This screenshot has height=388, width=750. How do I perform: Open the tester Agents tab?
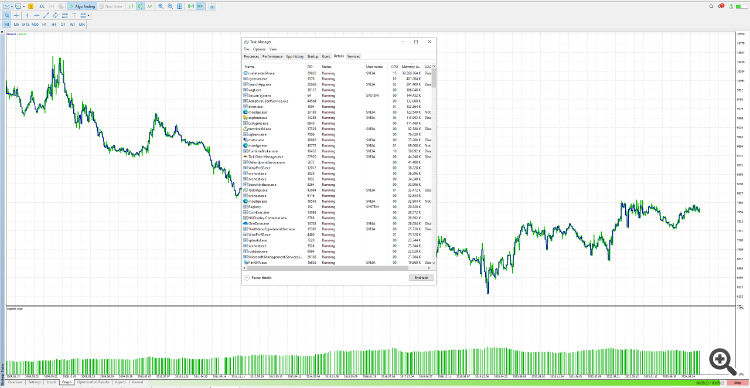coord(120,382)
